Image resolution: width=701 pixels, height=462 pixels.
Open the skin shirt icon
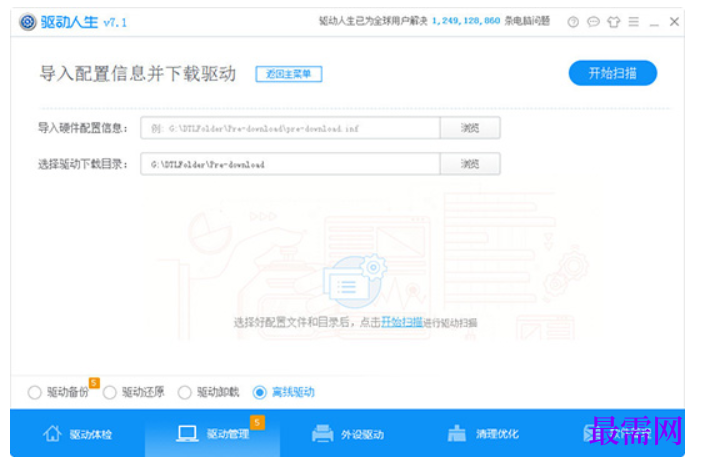coord(613,21)
